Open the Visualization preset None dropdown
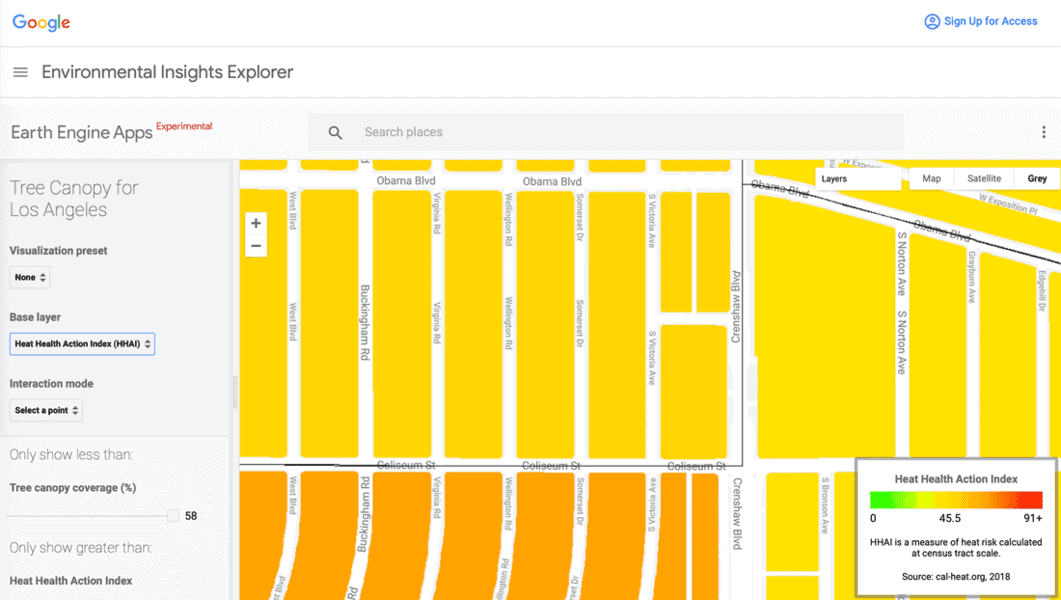The image size is (1061, 600). [30, 277]
